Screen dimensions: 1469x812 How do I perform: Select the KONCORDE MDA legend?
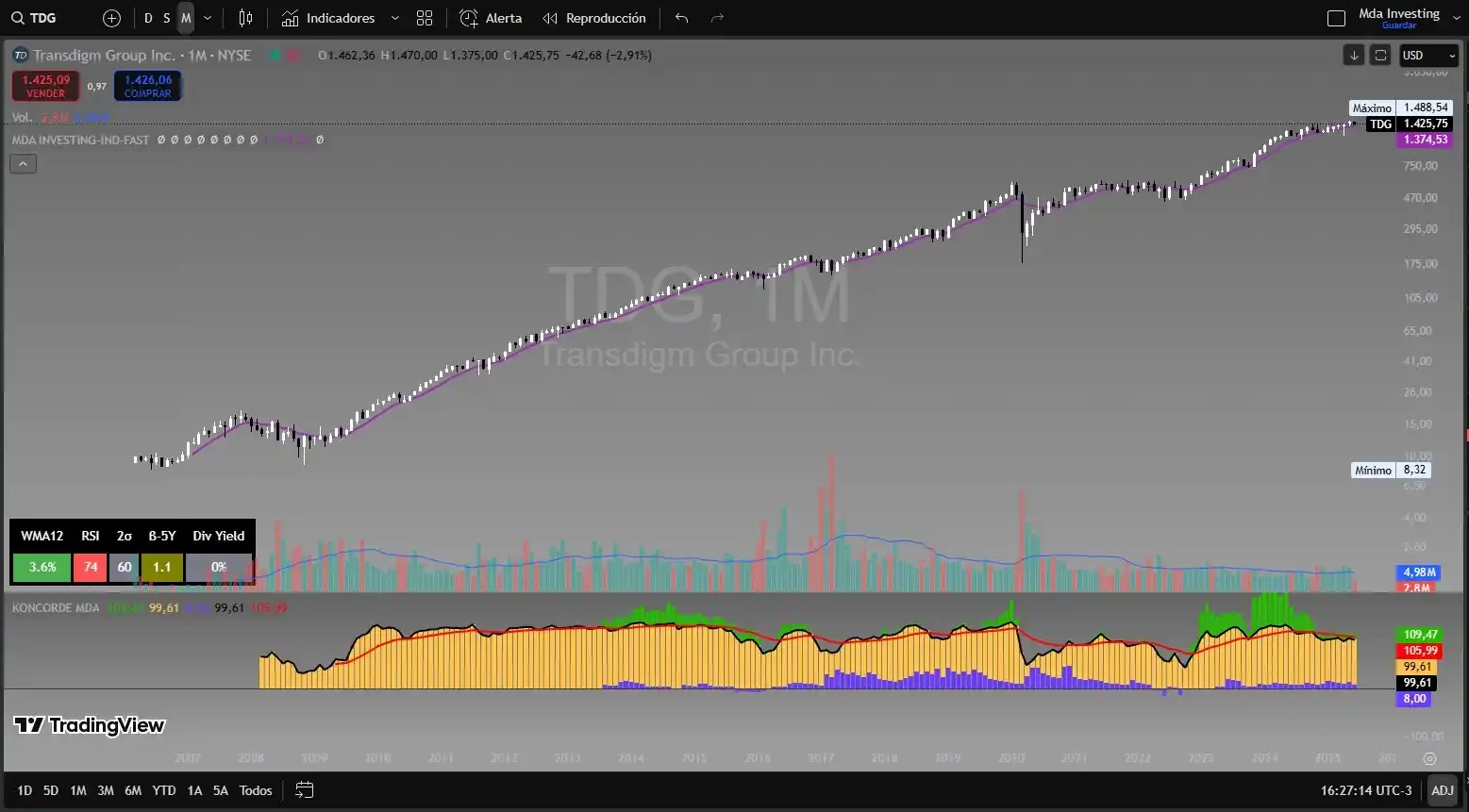point(56,608)
